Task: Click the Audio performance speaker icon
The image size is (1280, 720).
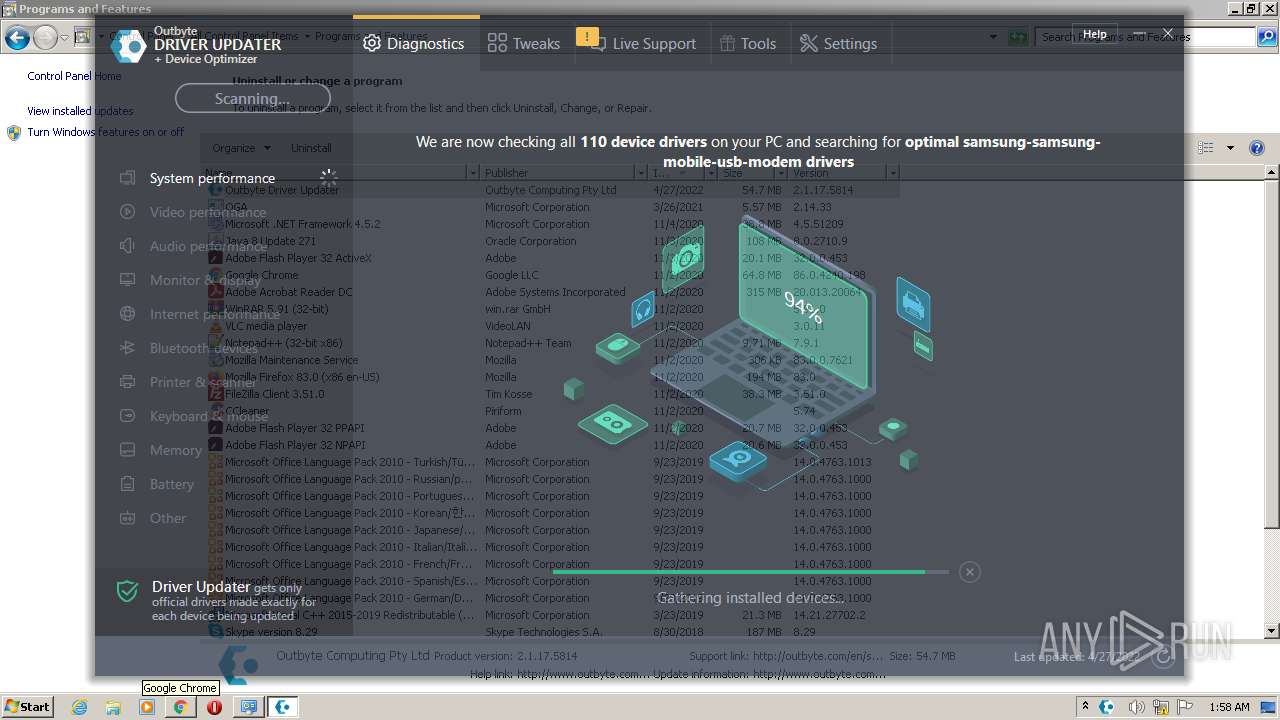Action: point(127,246)
